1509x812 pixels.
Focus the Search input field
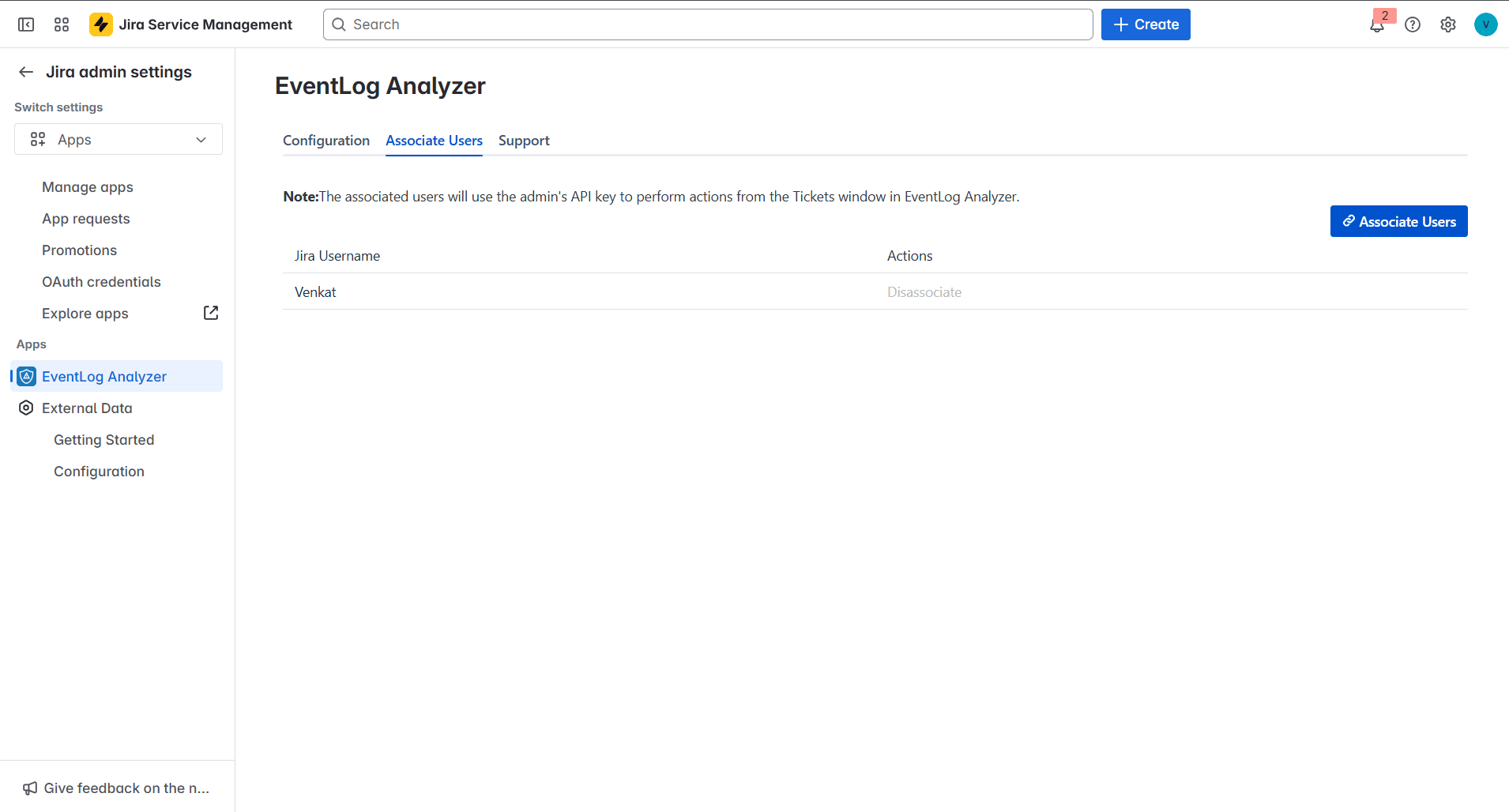[x=708, y=24]
